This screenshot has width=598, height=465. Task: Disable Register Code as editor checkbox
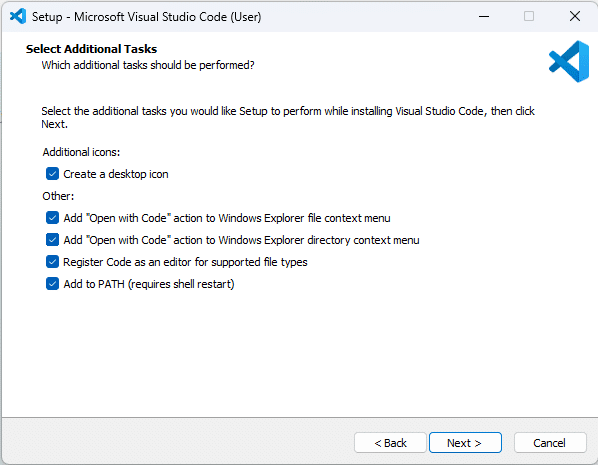(52, 262)
